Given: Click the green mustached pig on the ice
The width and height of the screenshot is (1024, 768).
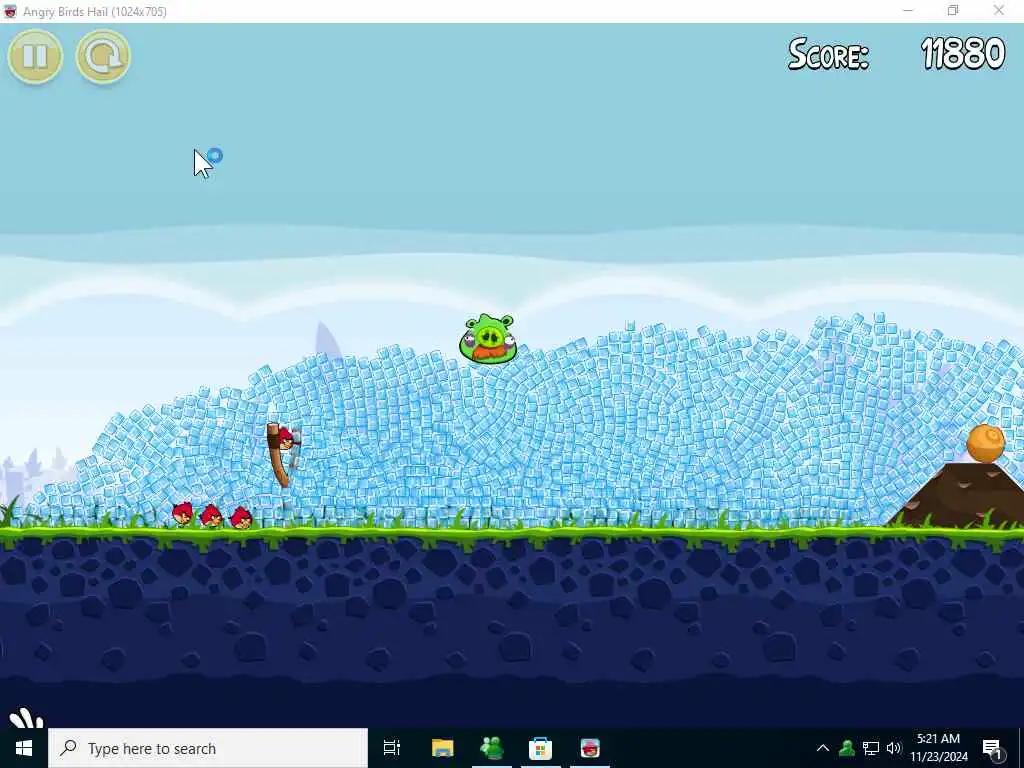Looking at the screenshot, I should [x=488, y=338].
